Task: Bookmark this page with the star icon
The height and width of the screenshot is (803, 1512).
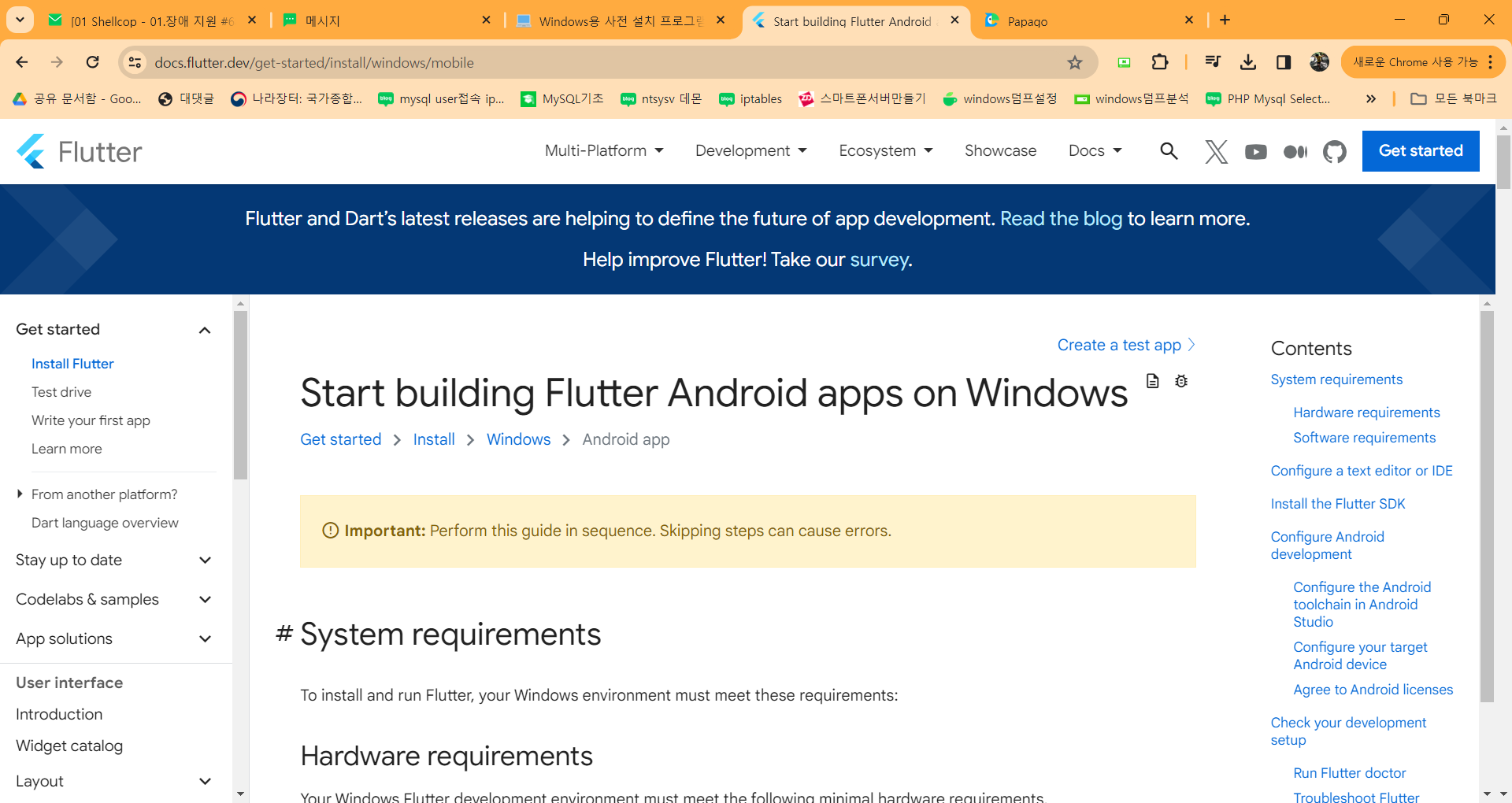Action: tap(1074, 62)
